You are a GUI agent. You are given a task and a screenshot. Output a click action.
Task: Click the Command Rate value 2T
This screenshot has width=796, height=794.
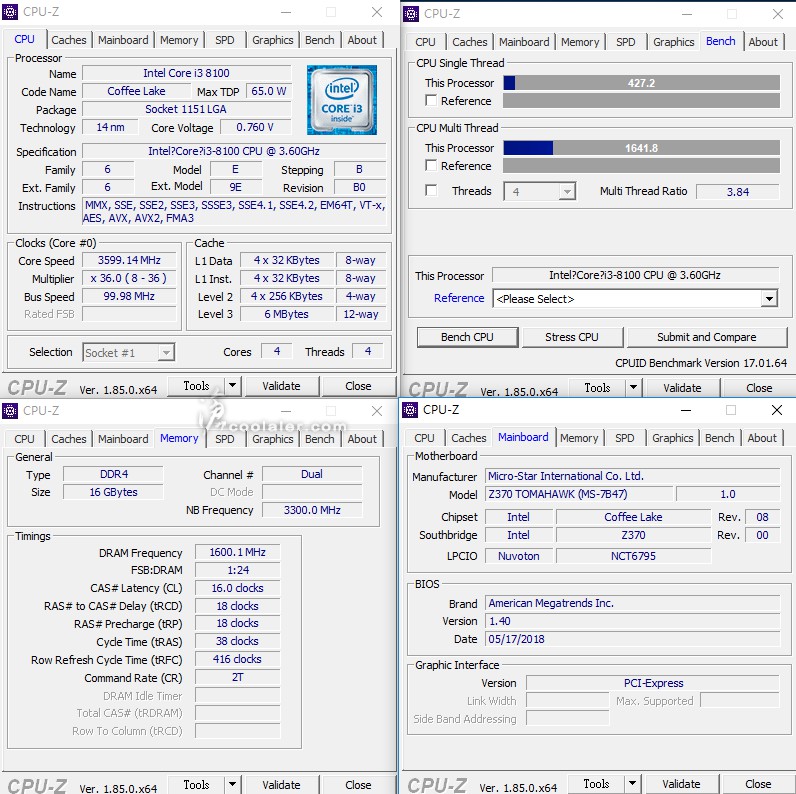(238, 677)
